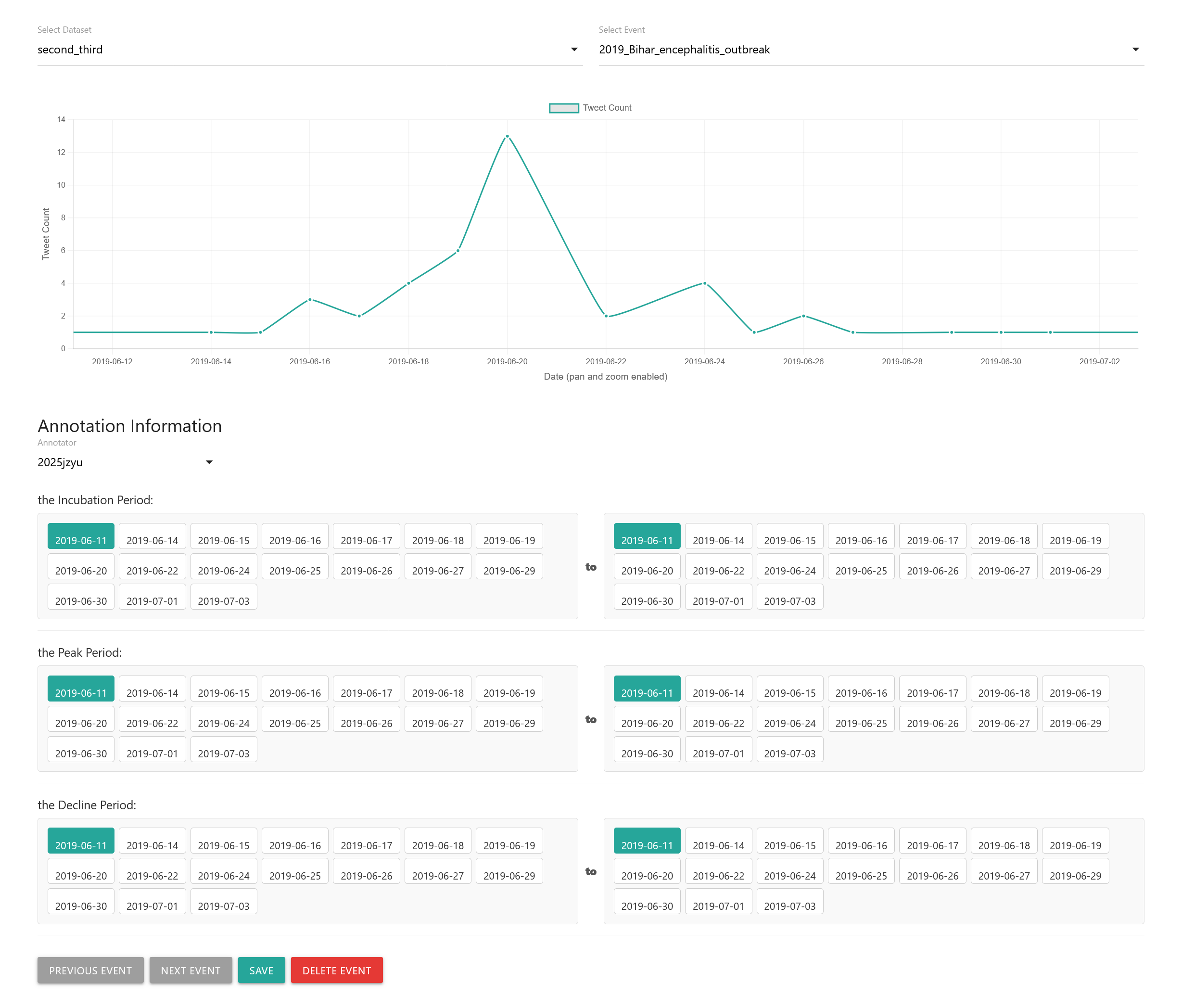The image size is (1182, 1008).
Task: Toggle the Tweet Count legend swatch
Action: tap(564, 108)
